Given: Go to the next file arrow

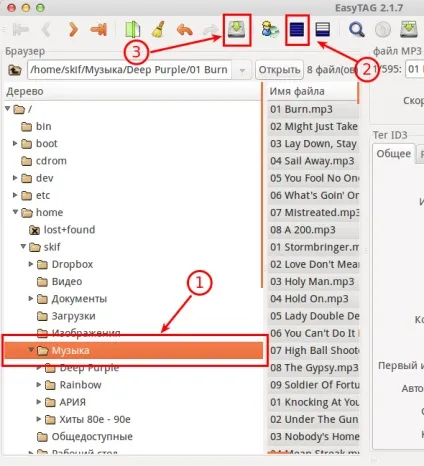Looking at the screenshot, I should (73, 30).
